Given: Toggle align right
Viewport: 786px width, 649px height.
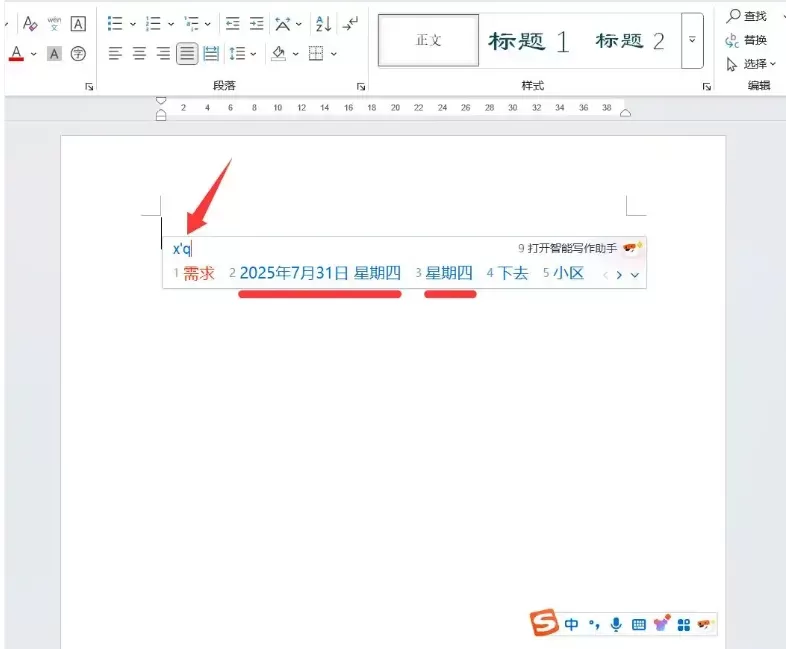Looking at the screenshot, I should click(x=163, y=53).
